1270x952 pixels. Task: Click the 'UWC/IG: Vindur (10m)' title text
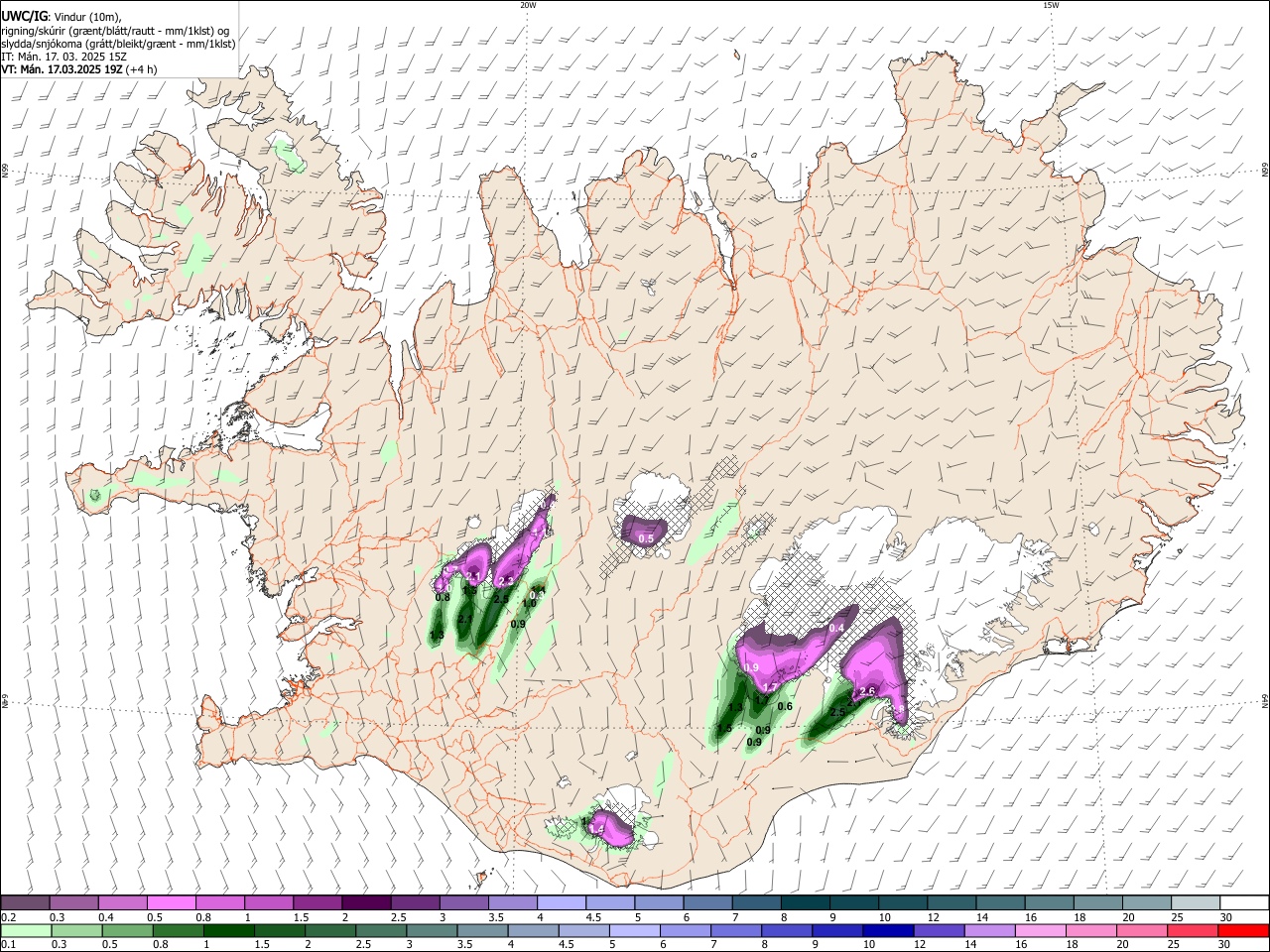click(x=62, y=17)
